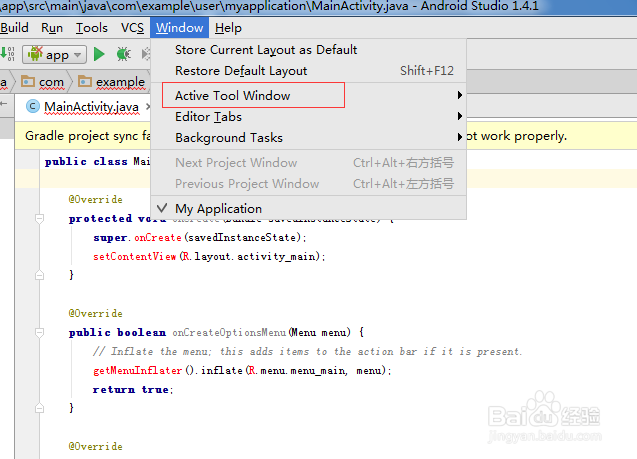Expand the Background Tasks submenu arrow

pyautogui.click(x=459, y=137)
